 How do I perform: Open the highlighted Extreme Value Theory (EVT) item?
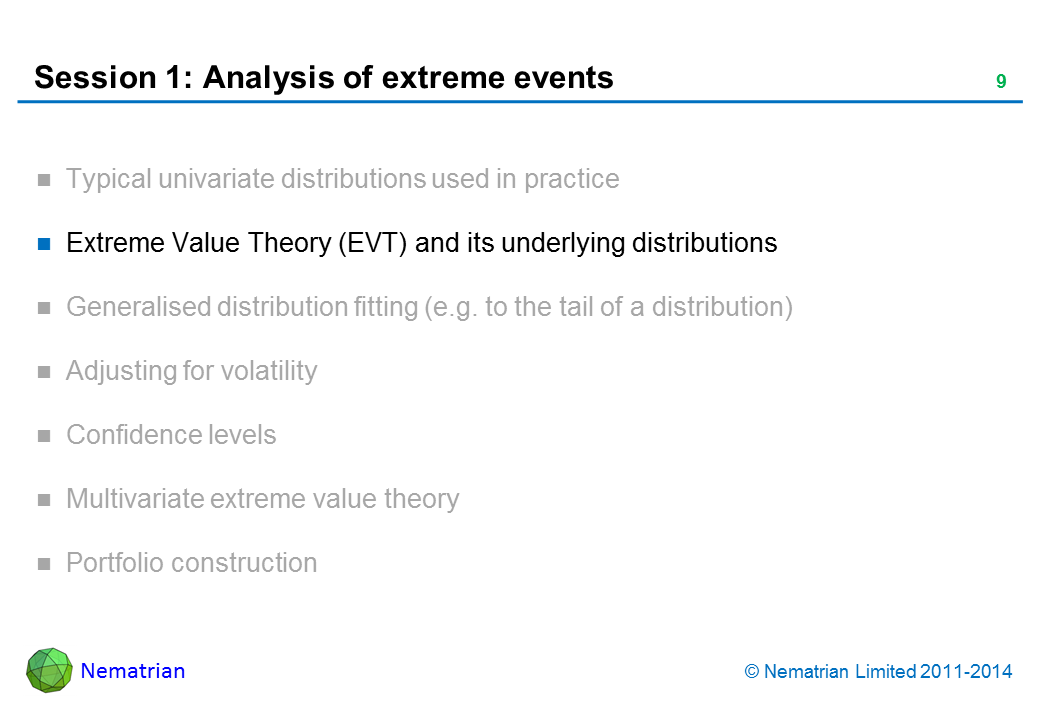[x=421, y=243]
